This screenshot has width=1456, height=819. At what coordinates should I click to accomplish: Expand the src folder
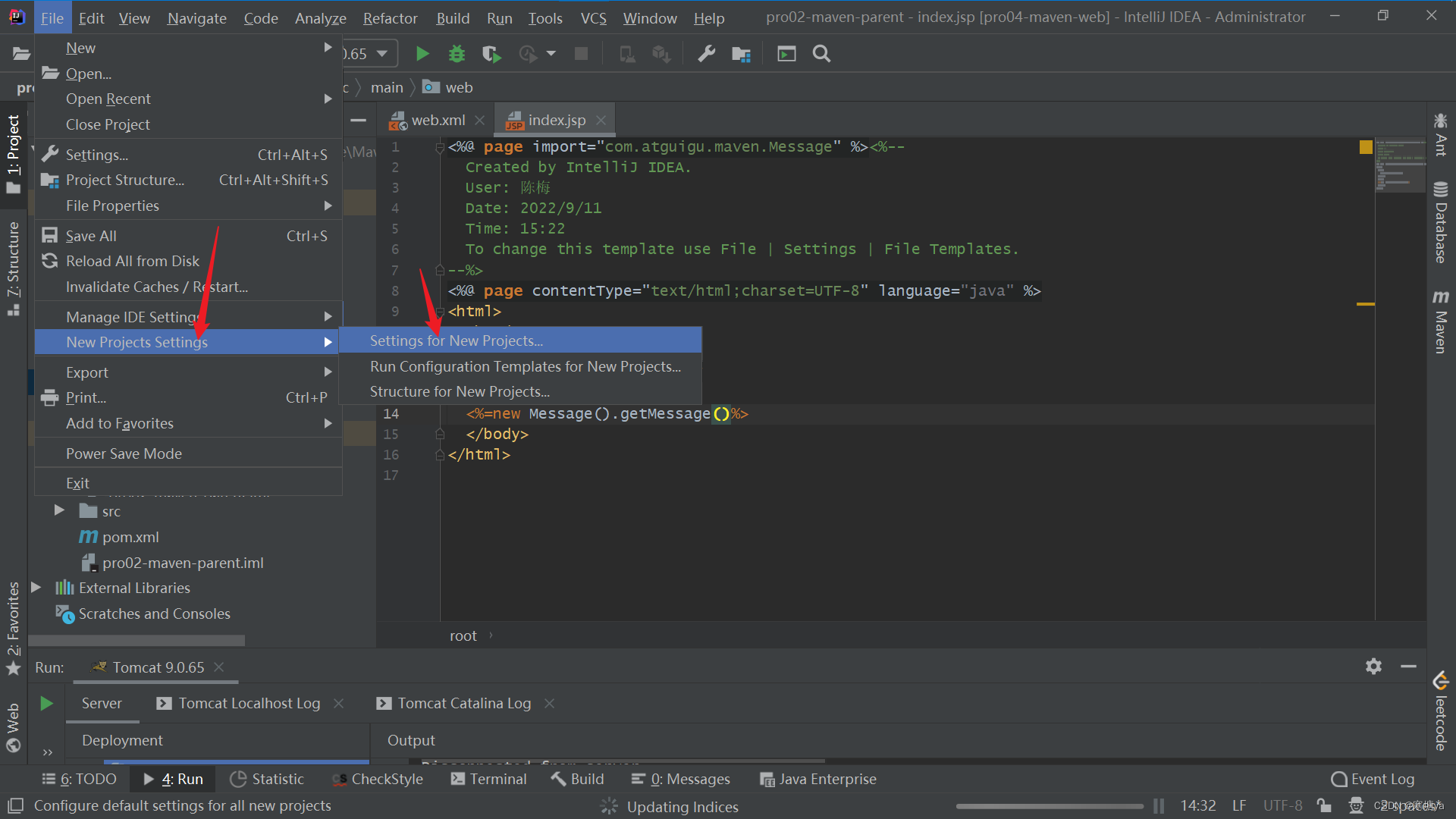[59, 511]
